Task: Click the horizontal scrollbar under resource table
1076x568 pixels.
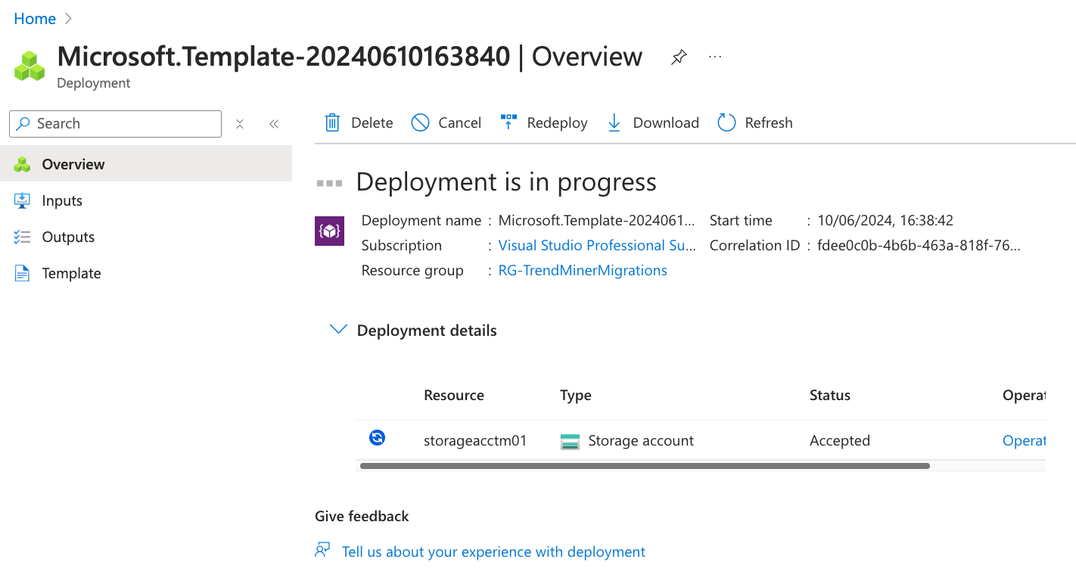Action: pyautogui.click(x=644, y=466)
